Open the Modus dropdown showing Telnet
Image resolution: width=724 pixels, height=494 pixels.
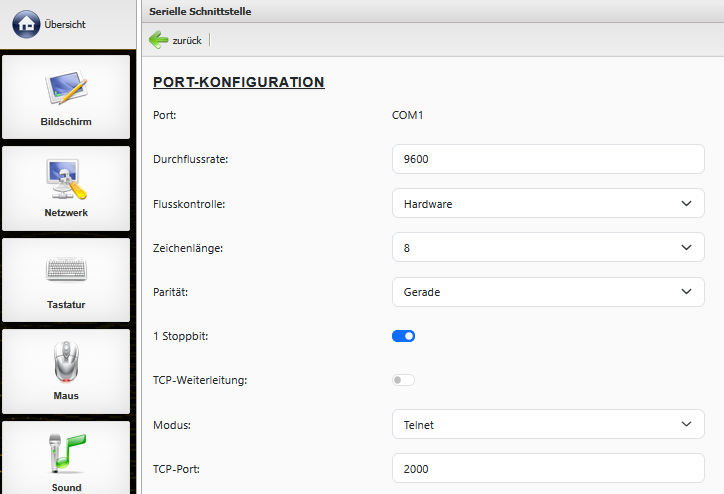click(x=547, y=424)
